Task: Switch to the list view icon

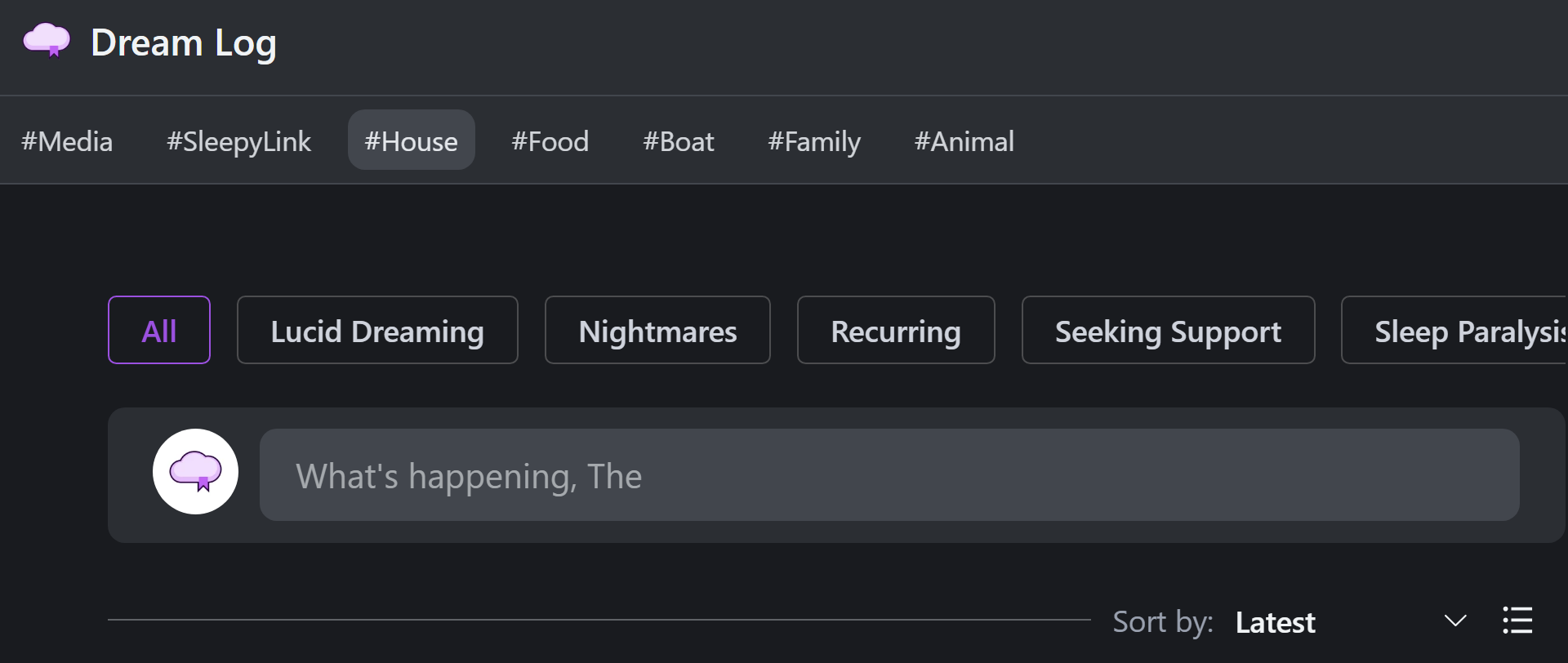Action: (x=1517, y=621)
